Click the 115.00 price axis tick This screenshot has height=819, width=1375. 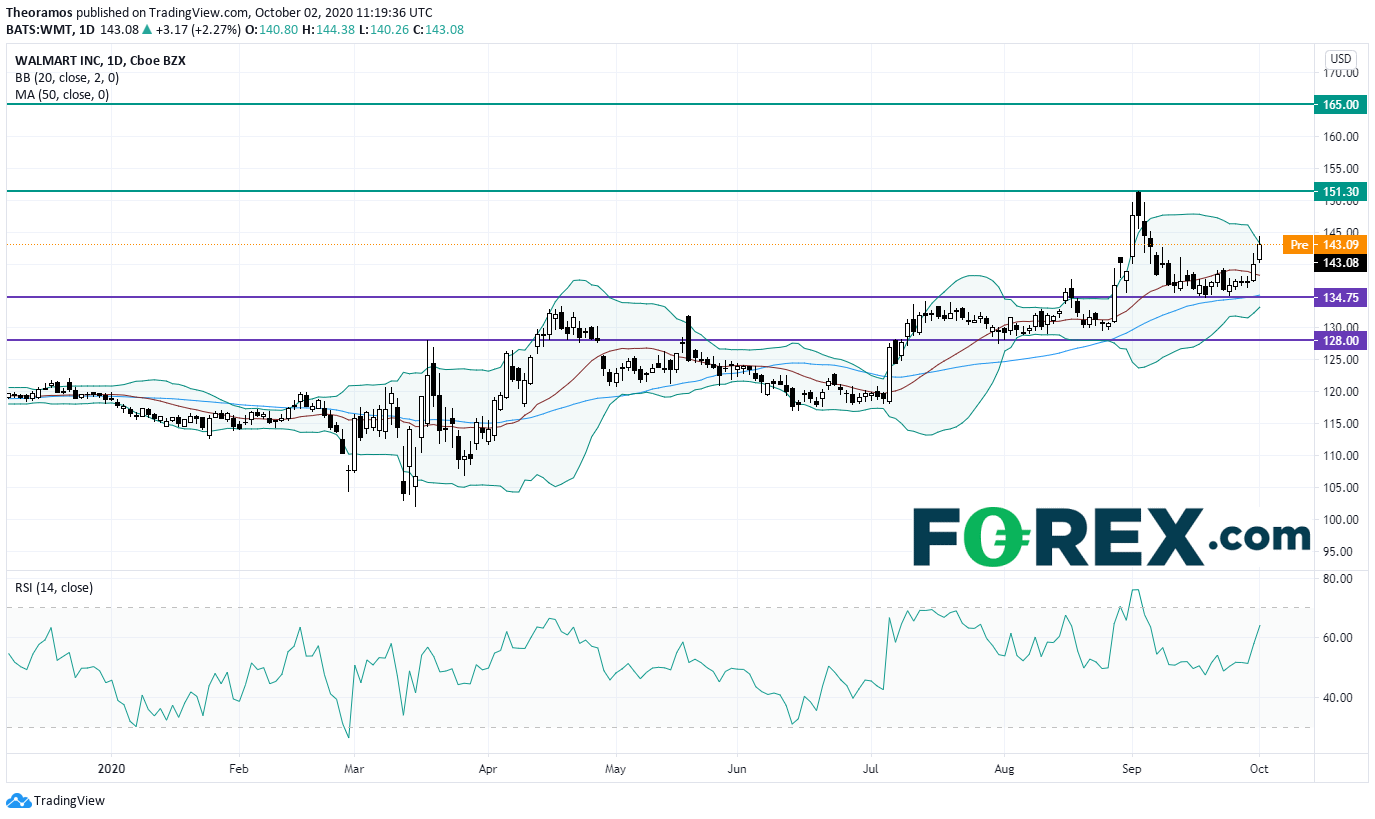tap(1340, 424)
